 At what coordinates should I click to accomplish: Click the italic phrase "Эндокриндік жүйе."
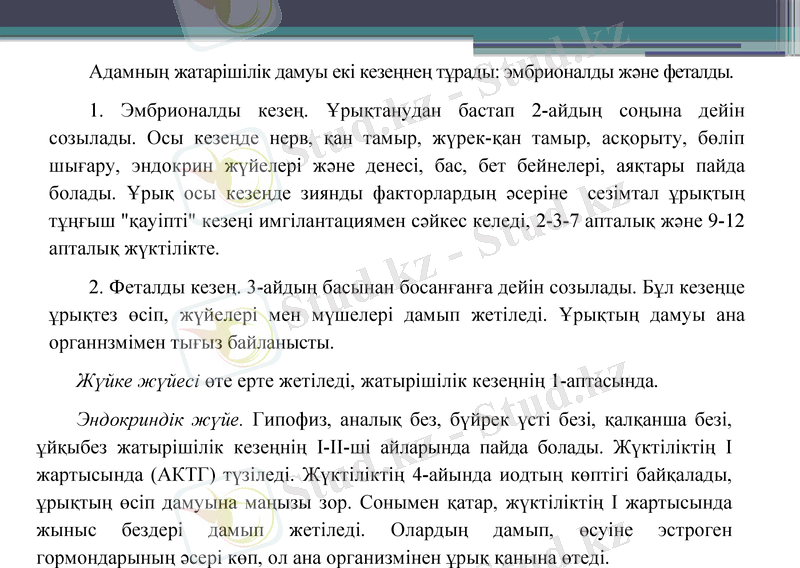[x=160, y=420]
